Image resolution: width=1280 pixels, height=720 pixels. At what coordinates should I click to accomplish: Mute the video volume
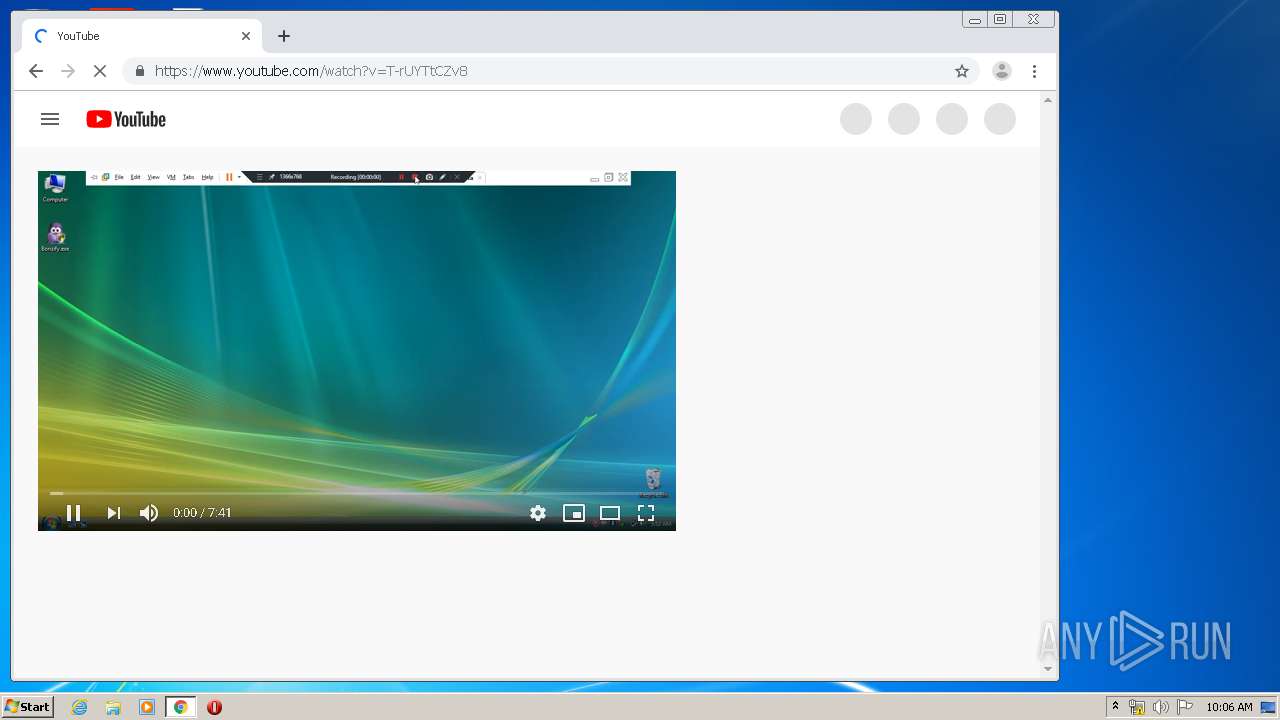coord(149,513)
